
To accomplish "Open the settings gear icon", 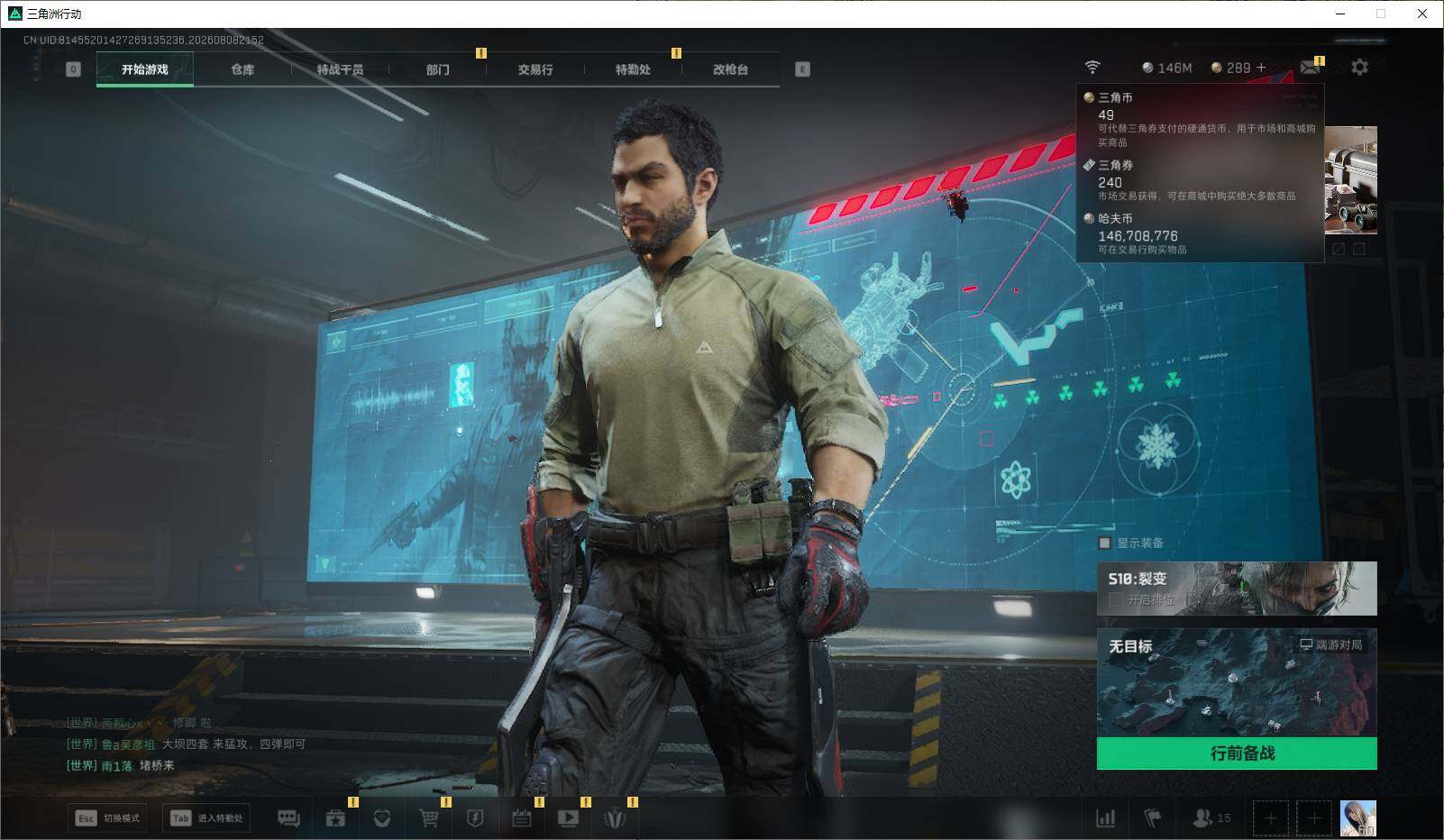I will pyautogui.click(x=1359, y=68).
